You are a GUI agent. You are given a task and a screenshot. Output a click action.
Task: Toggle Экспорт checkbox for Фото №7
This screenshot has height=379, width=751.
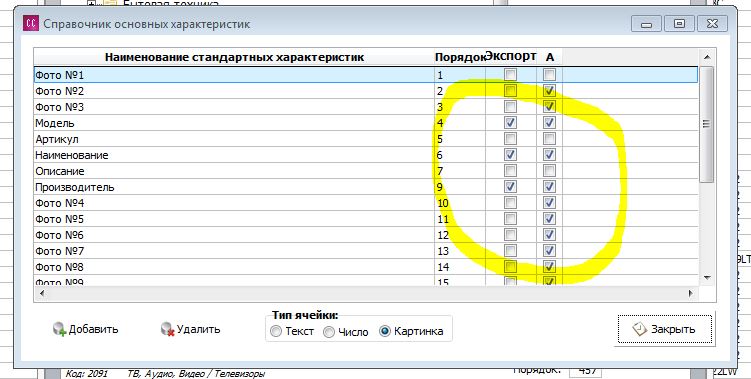pos(511,251)
